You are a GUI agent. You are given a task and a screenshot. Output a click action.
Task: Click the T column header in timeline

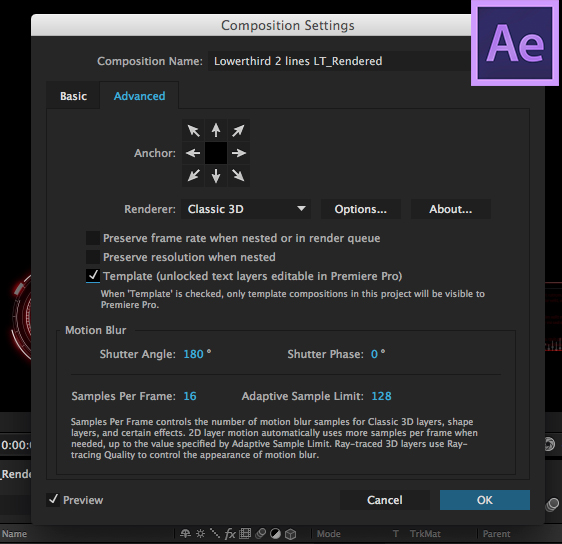coord(396,534)
